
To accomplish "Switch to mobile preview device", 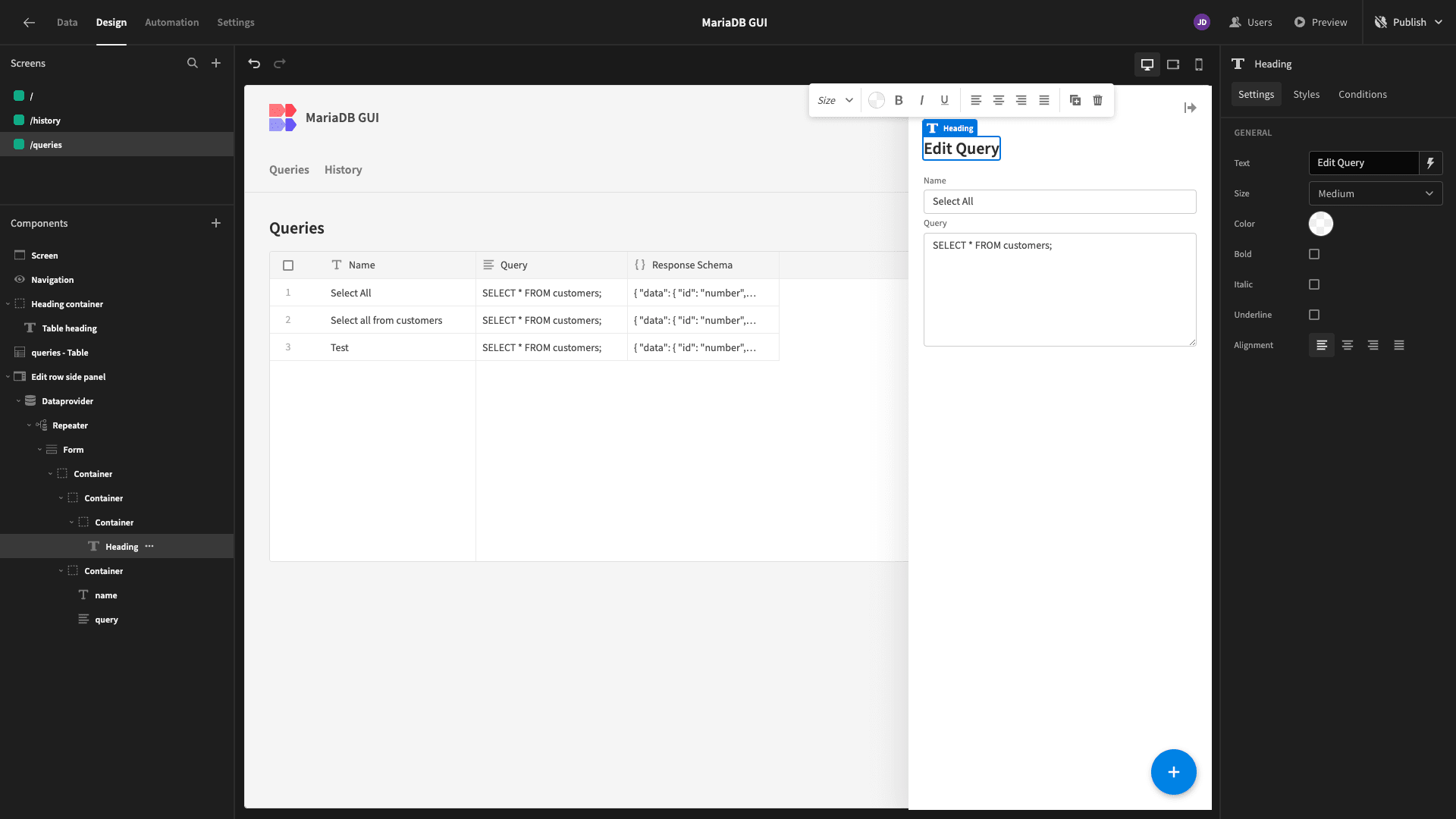I will point(1199,64).
